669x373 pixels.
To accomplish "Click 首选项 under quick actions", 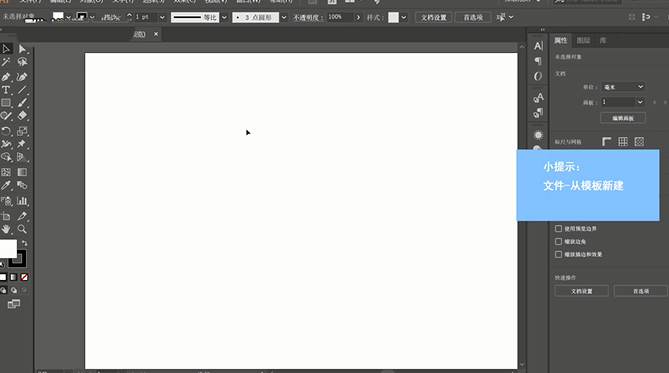I will tap(641, 291).
